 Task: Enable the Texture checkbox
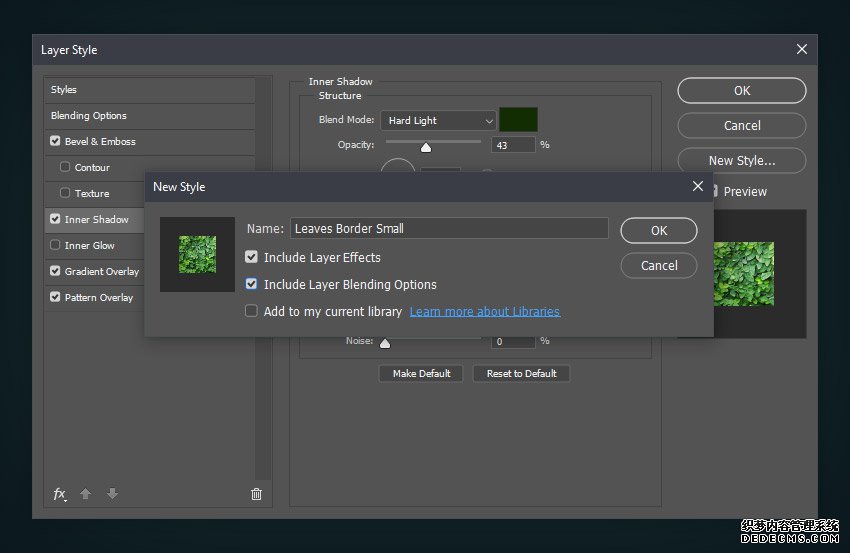click(65, 193)
